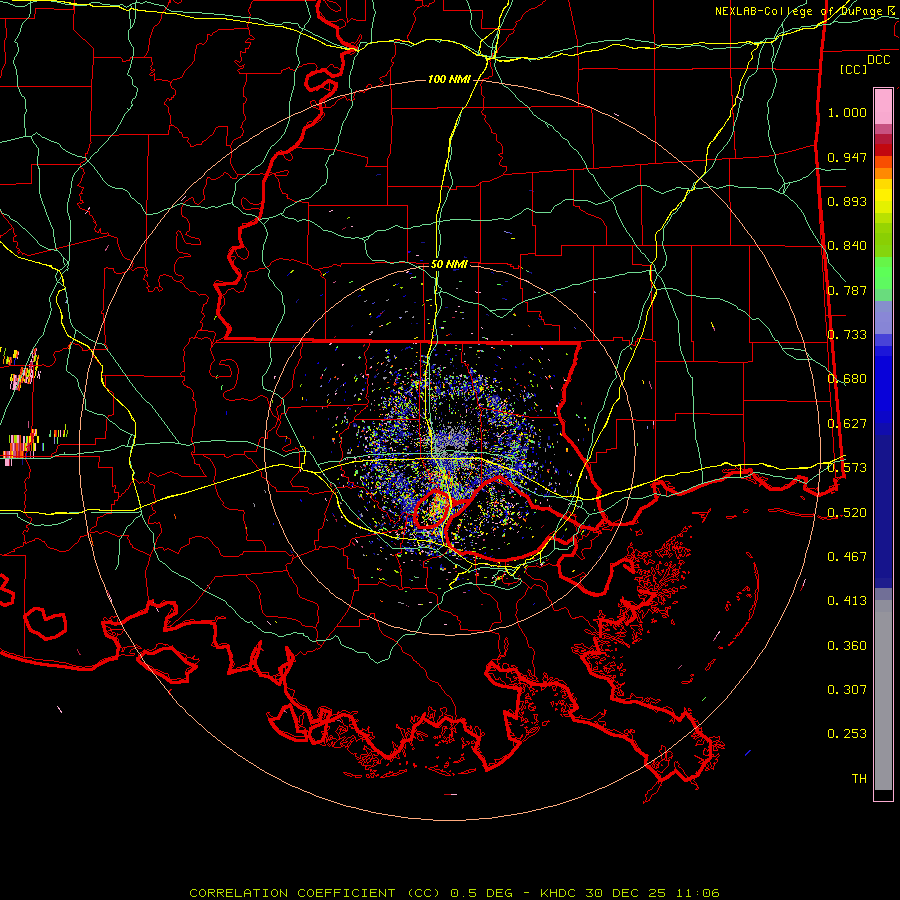Image resolution: width=900 pixels, height=900 pixels.
Task: Click the 100 NMI range ring label
Action: (449, 79)
